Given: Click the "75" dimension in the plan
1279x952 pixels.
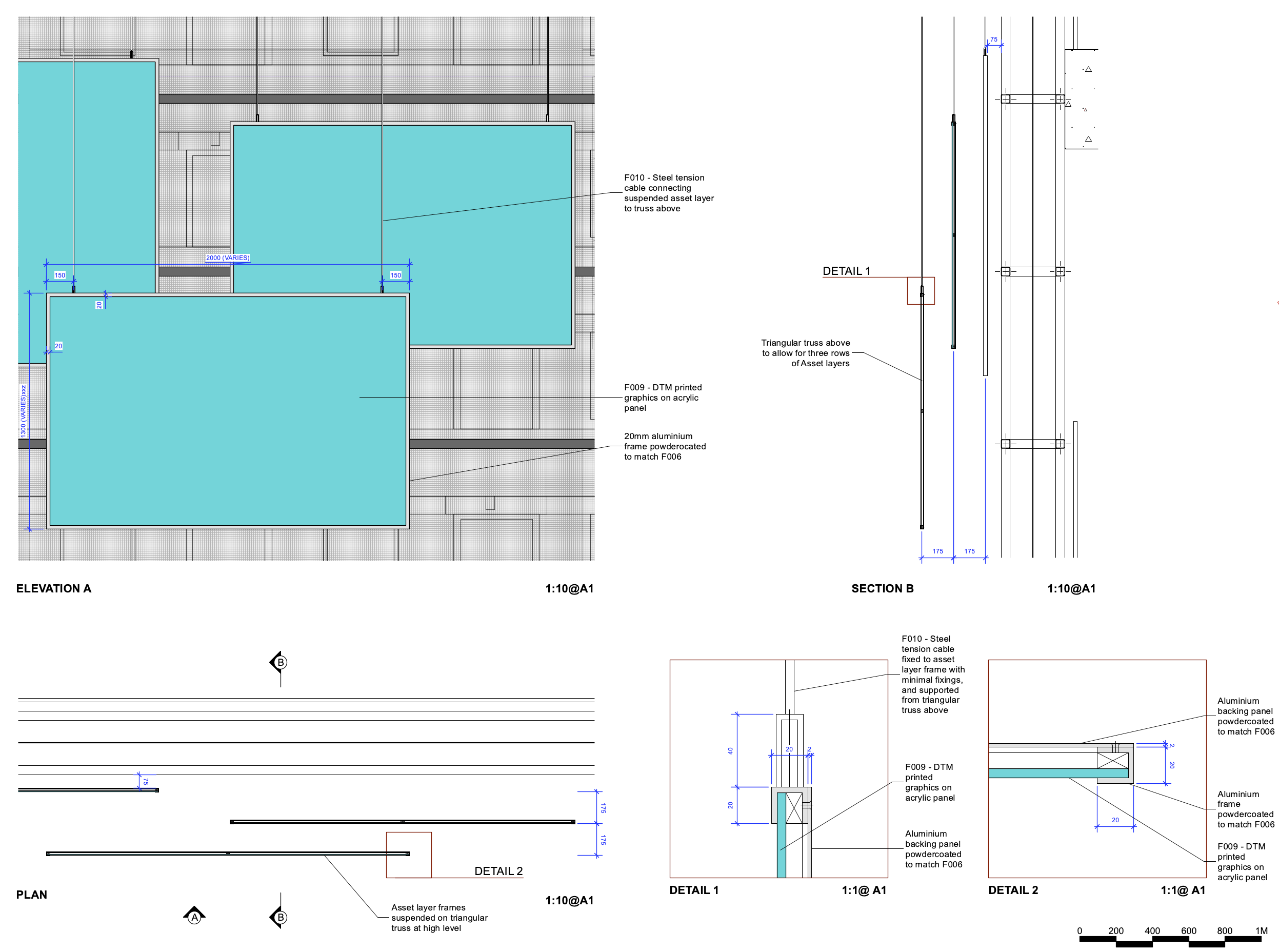Looking at the screenshot, I should pos(145,781).
